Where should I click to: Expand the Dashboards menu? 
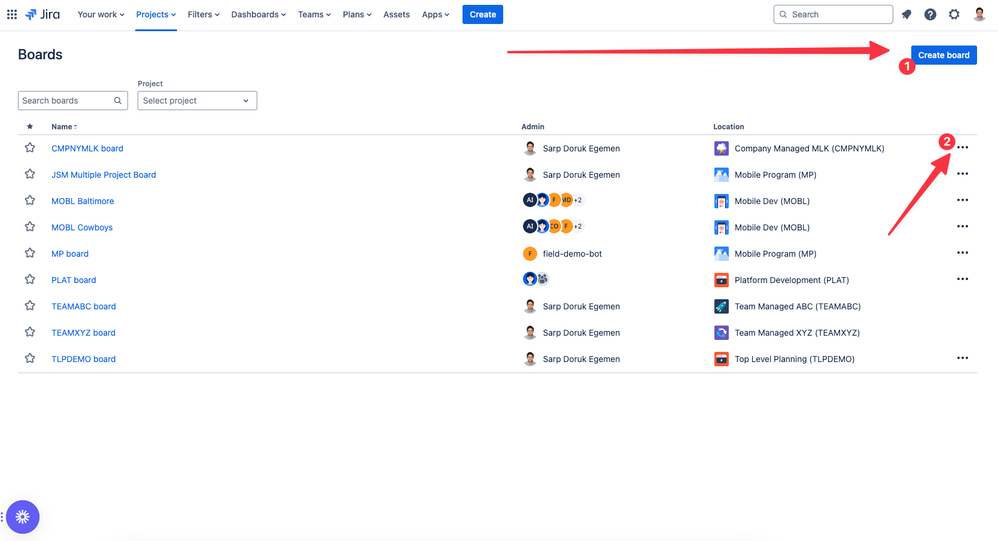click(x=258, y=14)
